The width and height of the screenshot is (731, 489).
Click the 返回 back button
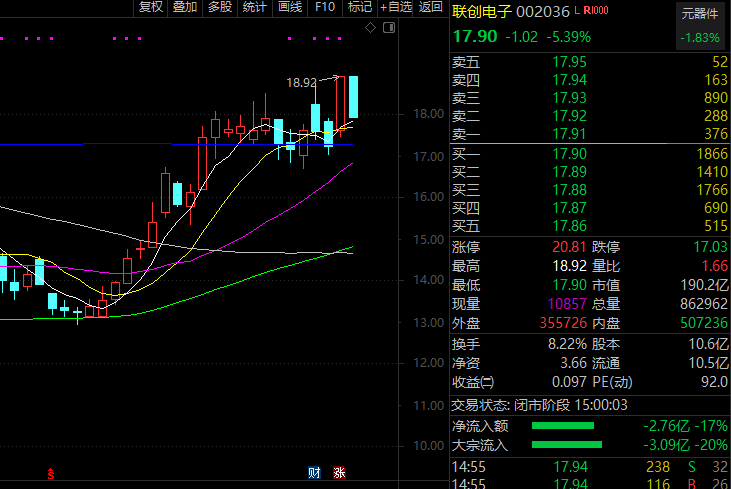tap(430, 7)
